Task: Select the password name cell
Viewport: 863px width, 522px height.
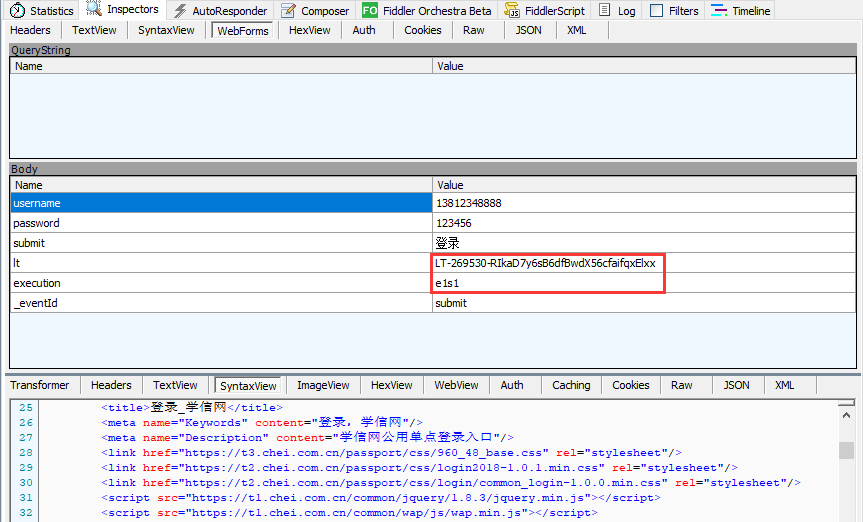Action: (221, 223)
